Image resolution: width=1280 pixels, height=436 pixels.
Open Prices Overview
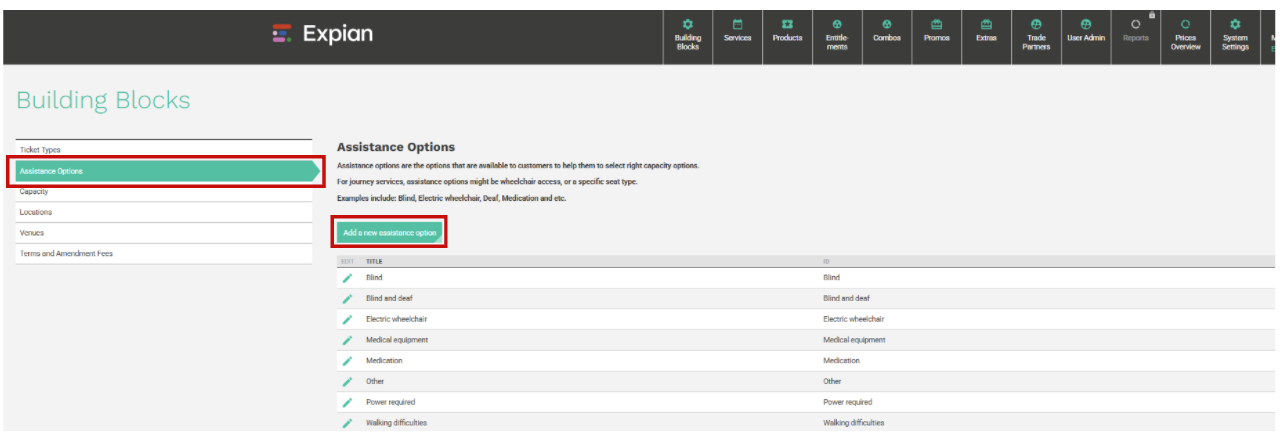pyautogui.click(x=1185, y=37)
